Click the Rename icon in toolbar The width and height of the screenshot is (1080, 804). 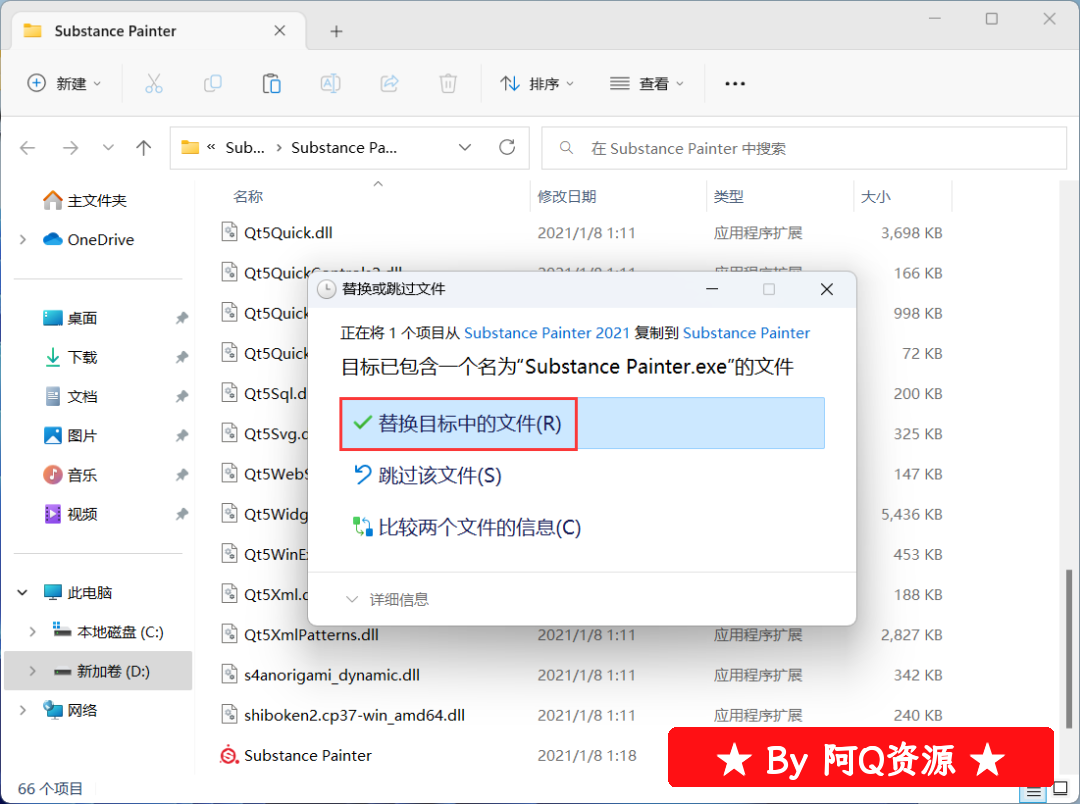pyautogui.click(x=330, y=84)
